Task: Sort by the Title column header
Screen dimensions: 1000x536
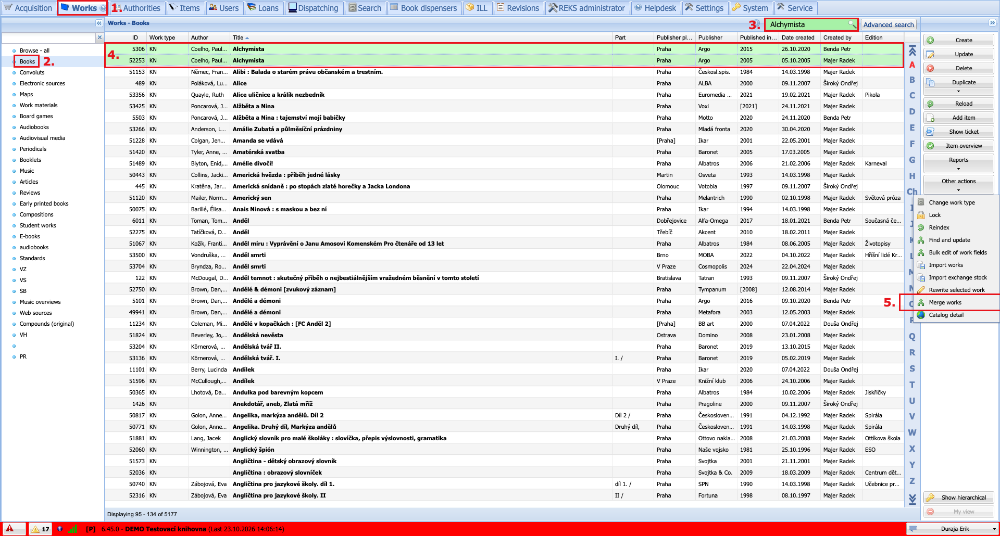Action: click(x=421, y=38)
